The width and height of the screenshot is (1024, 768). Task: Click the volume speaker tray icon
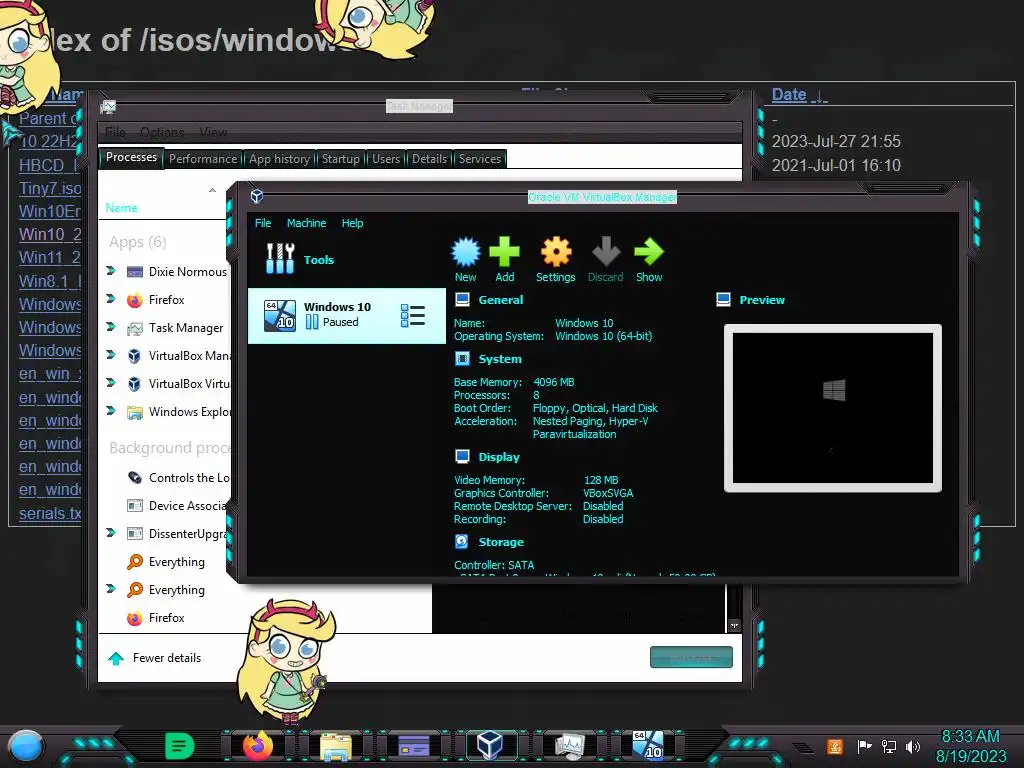913,746
